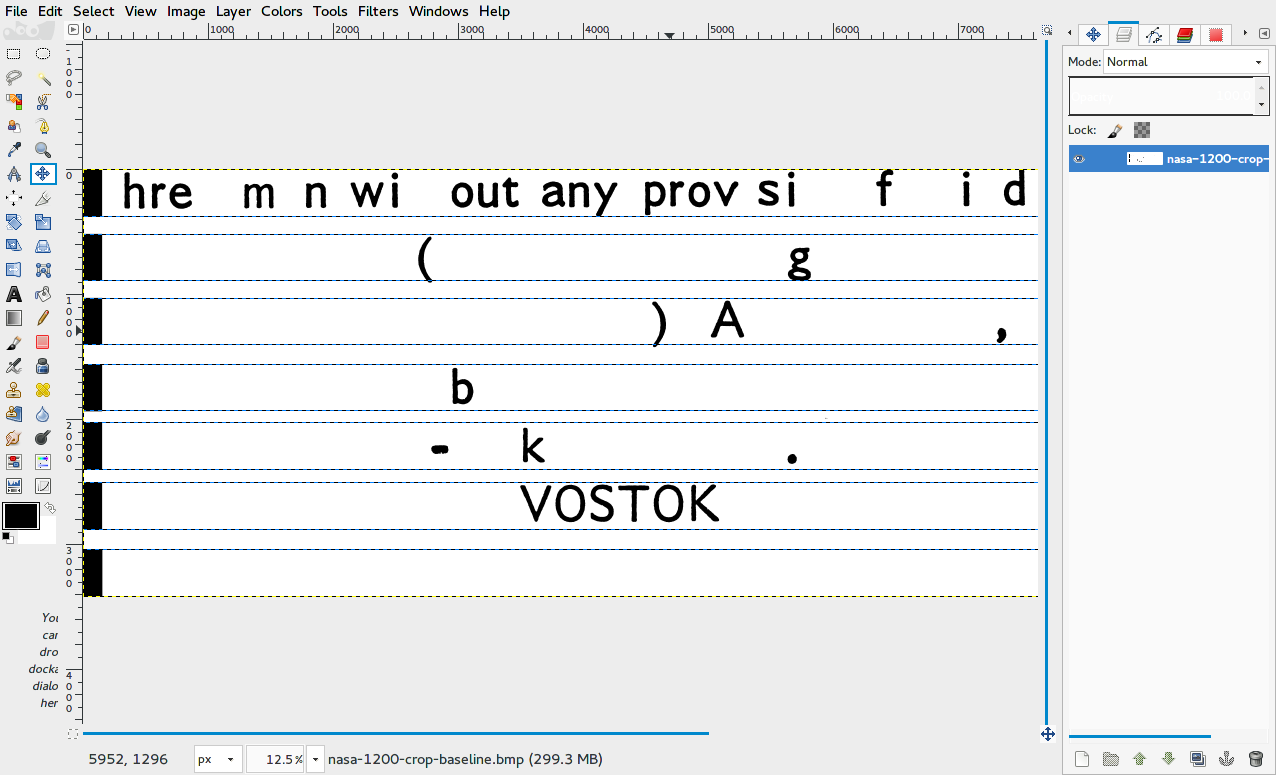This screenshot has width=1276, height=775.
Task: Toggle lock alpha channel checkerboard icon
Action: click(x=1142, y=130)
